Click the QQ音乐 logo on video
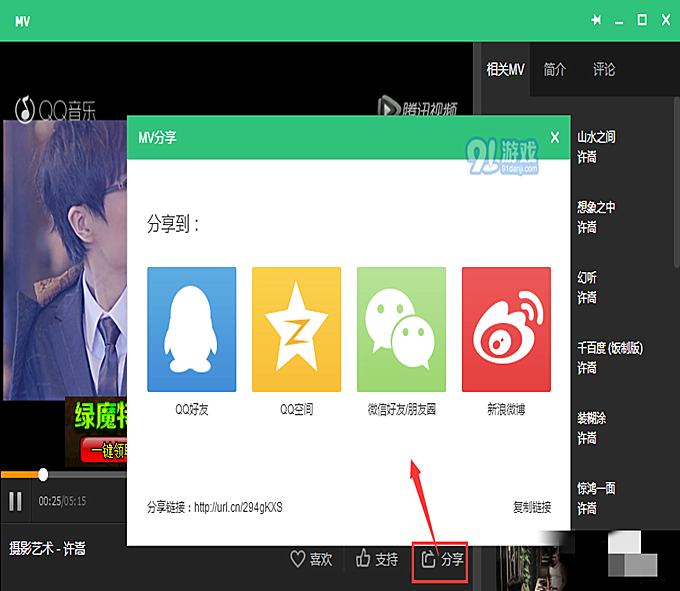Screen dimensions: 680x591 click(55, 109)
